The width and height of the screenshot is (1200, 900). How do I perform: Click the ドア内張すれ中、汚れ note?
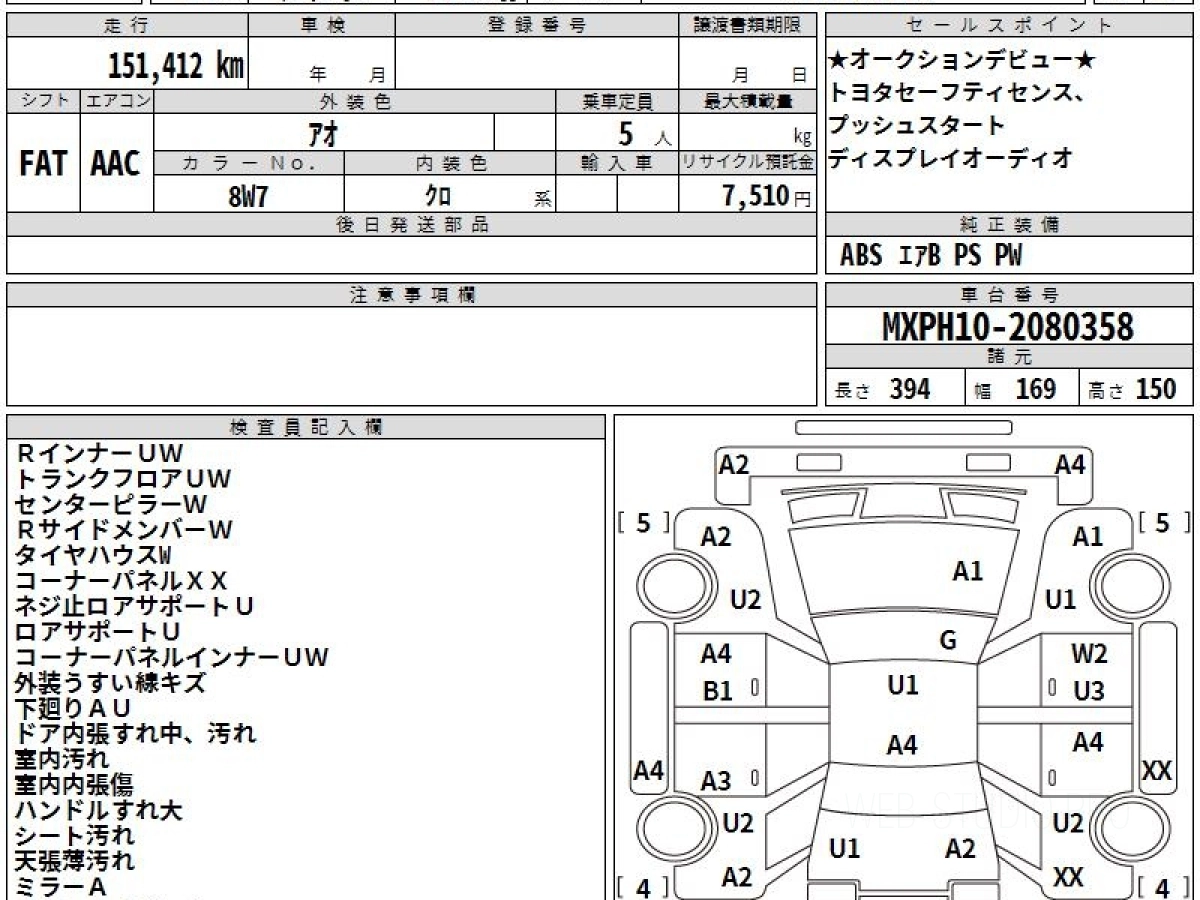click(135, 734)
